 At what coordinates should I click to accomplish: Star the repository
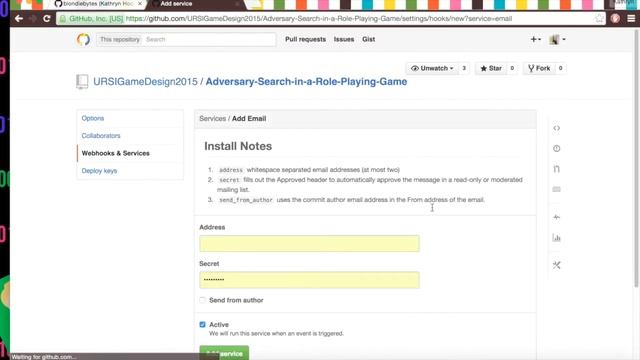coord(491,68)
